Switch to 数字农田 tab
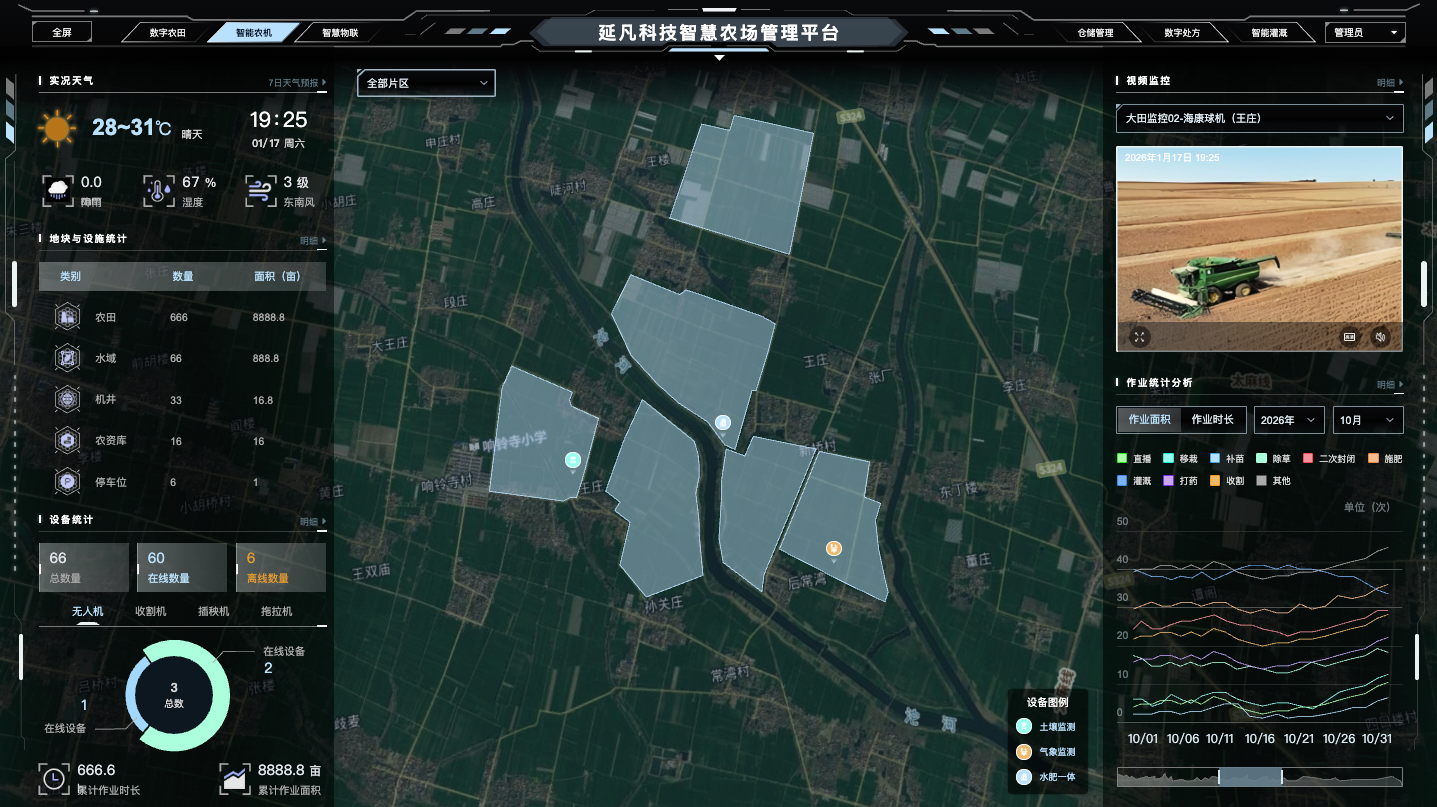The height and width of the screenshot is (807, 1437). [167, 32]
